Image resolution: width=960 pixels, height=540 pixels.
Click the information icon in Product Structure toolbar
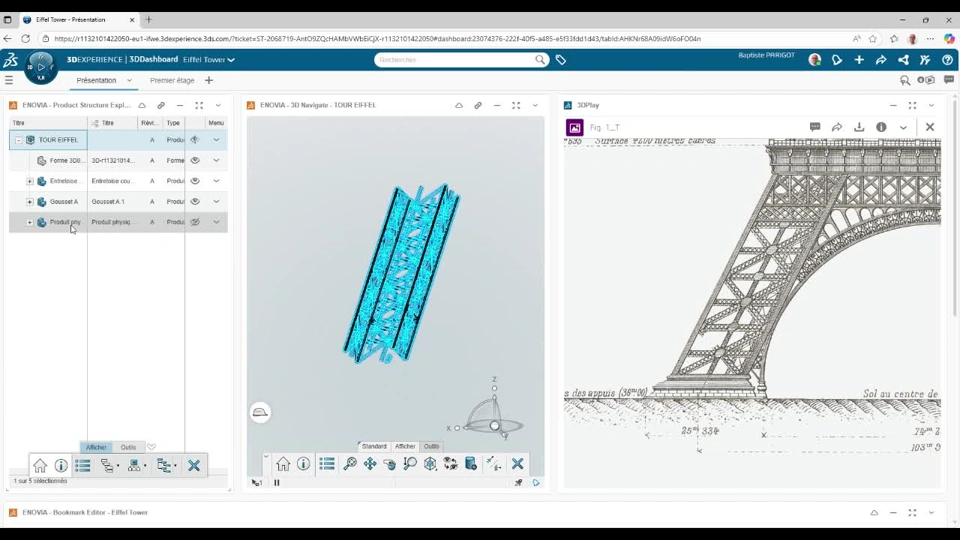click(x=61, y=466)
